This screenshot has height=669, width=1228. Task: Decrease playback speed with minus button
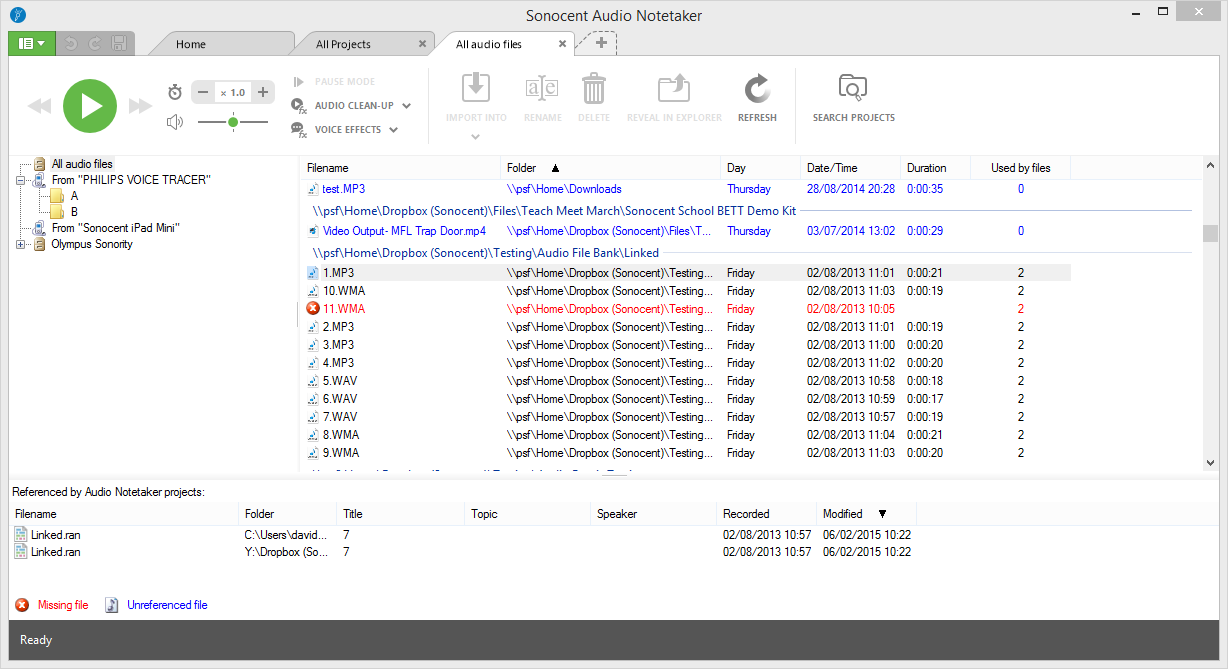(203, 92)
